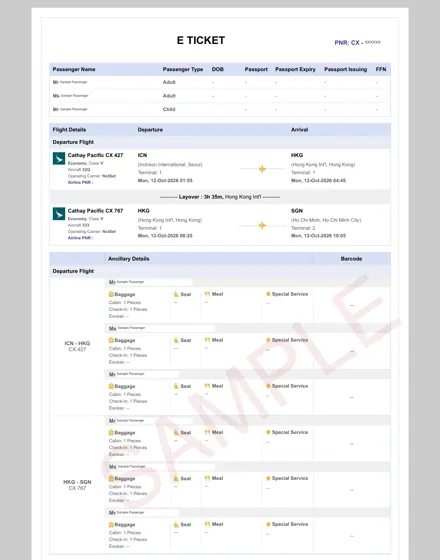This screenshot has width=440, height=560.
Task: Click the Seat icon for Ms passenger on HKG - SGN
Action: pos(176,478)
